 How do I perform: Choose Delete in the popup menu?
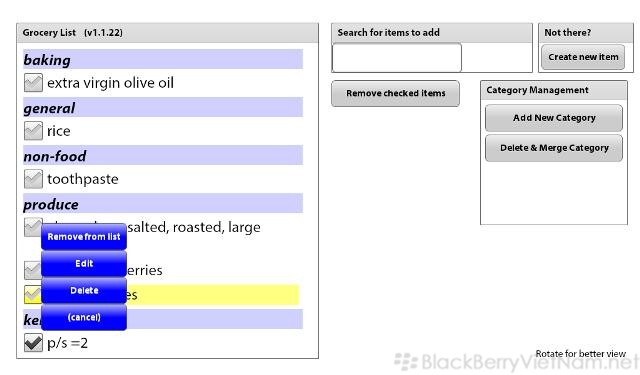[84, 291]
